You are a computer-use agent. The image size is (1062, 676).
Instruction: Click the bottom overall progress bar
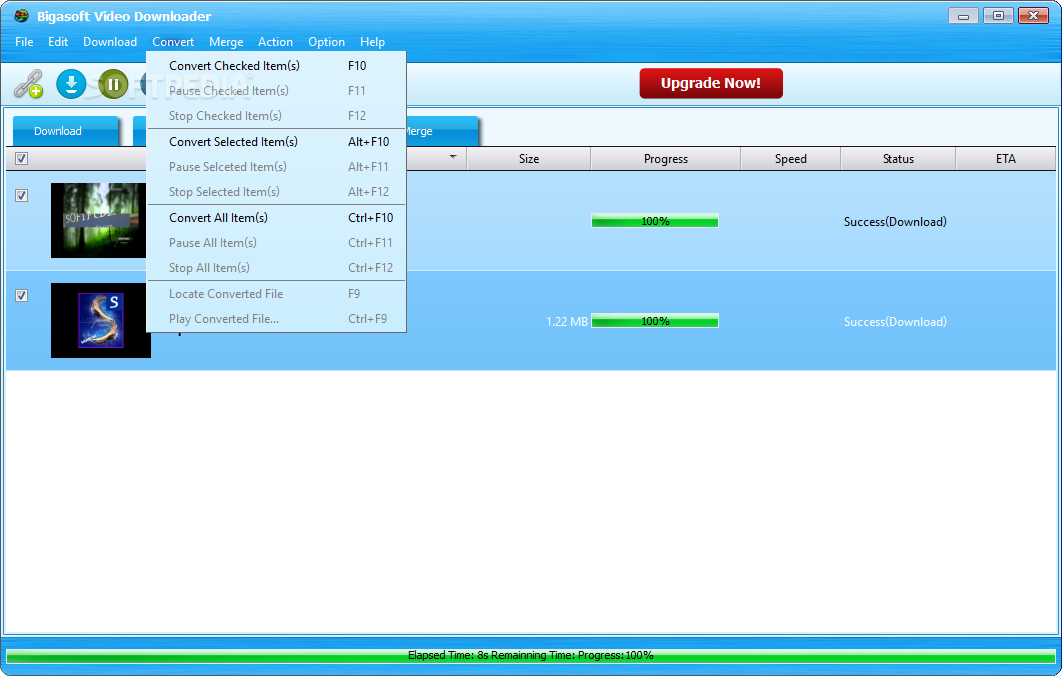pyautogui.click(x=531, y=656)
